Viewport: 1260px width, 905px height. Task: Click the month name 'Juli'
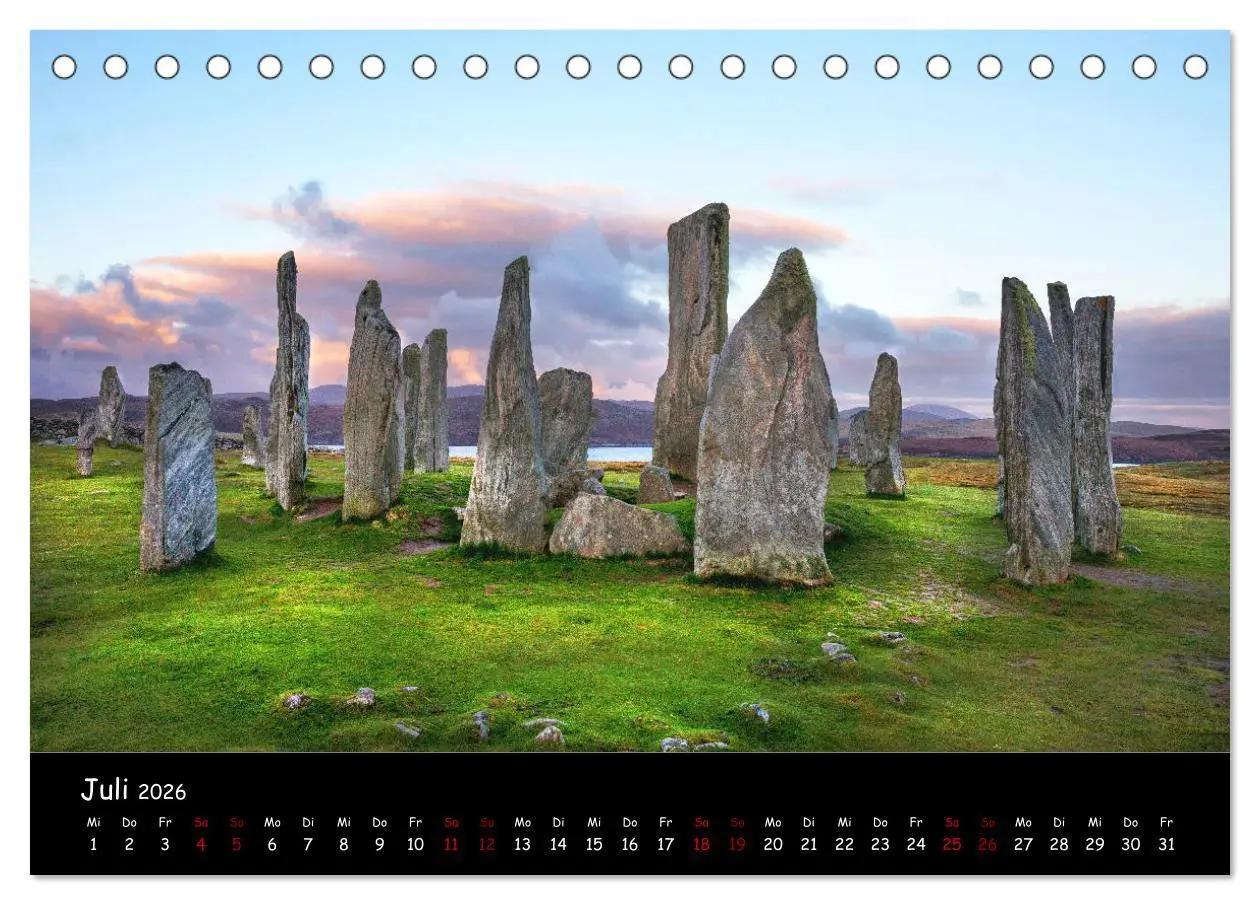coord(105,790)
